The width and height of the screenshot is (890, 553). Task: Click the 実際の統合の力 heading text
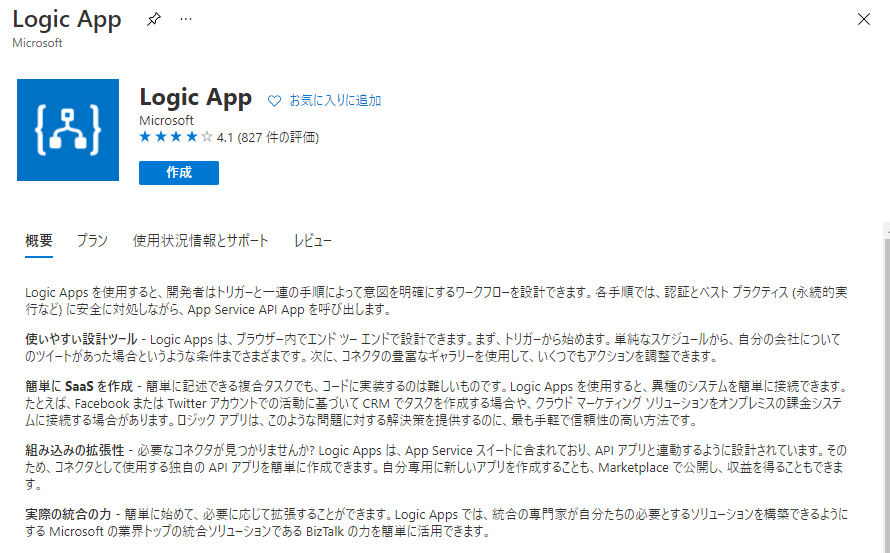[68, 514]
